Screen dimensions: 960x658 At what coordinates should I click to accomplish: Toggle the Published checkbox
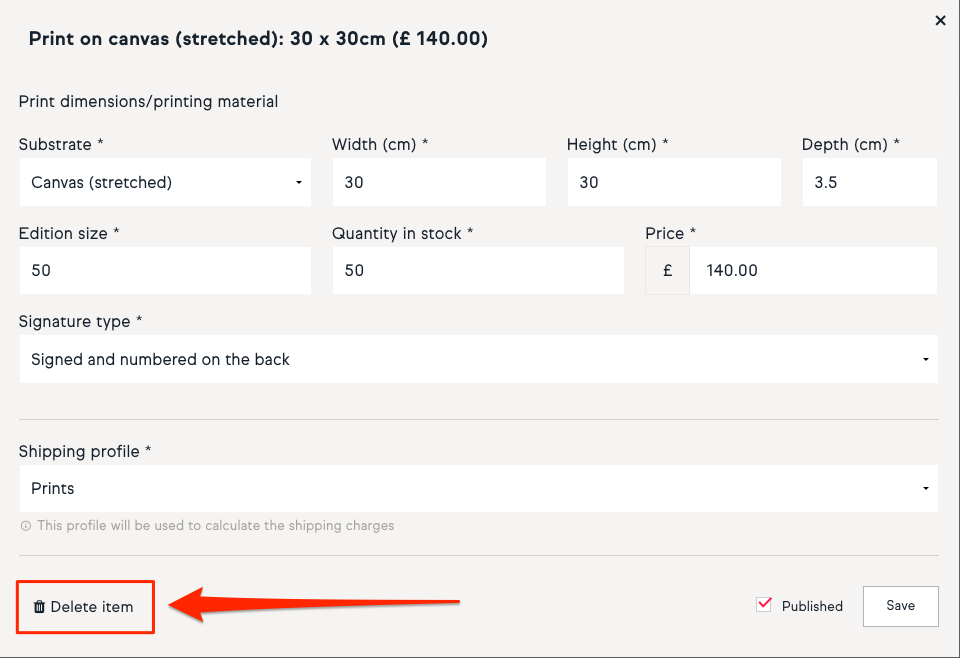click(x=765, y=604)
